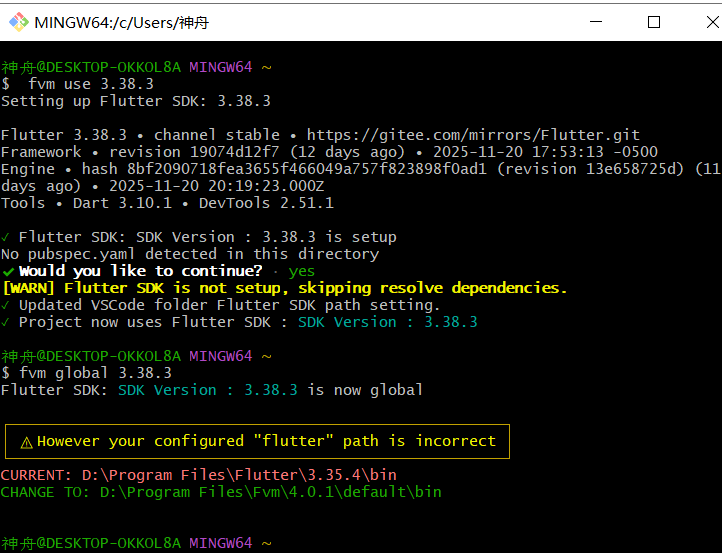The image size is (722, 553).
Task: Click the 'fvm global 3.38.3' command
Action: click(95, 373)
